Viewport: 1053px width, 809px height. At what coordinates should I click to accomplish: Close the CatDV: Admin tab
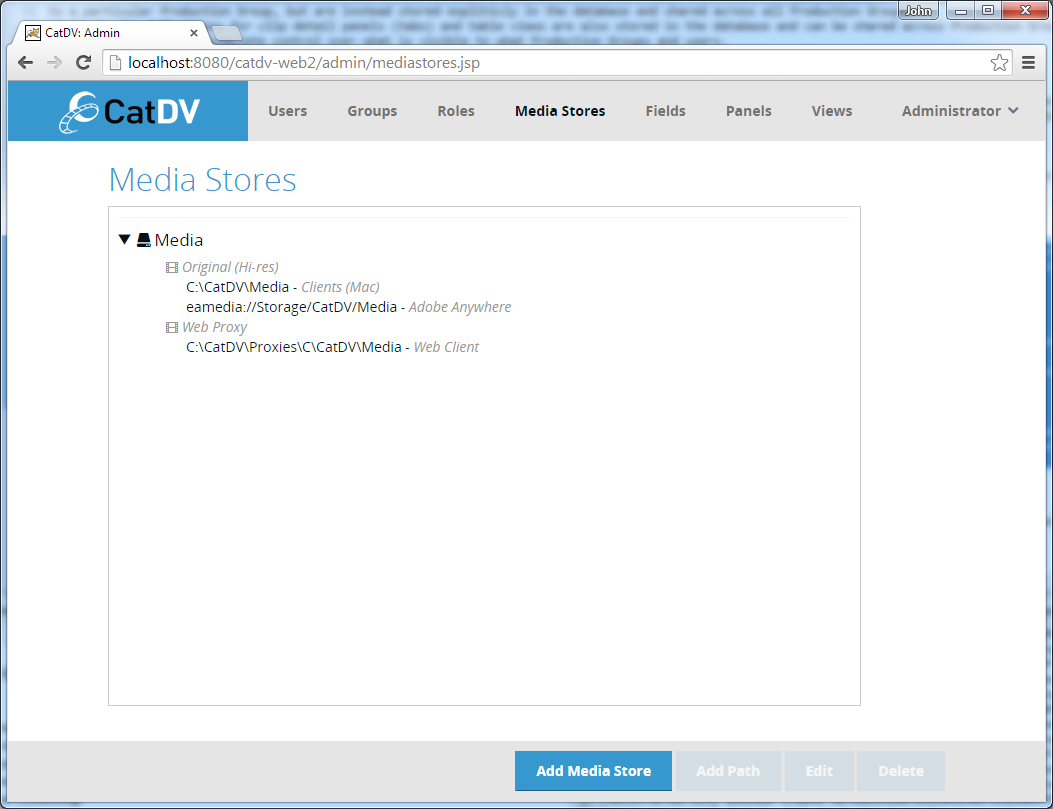point(193,32)
